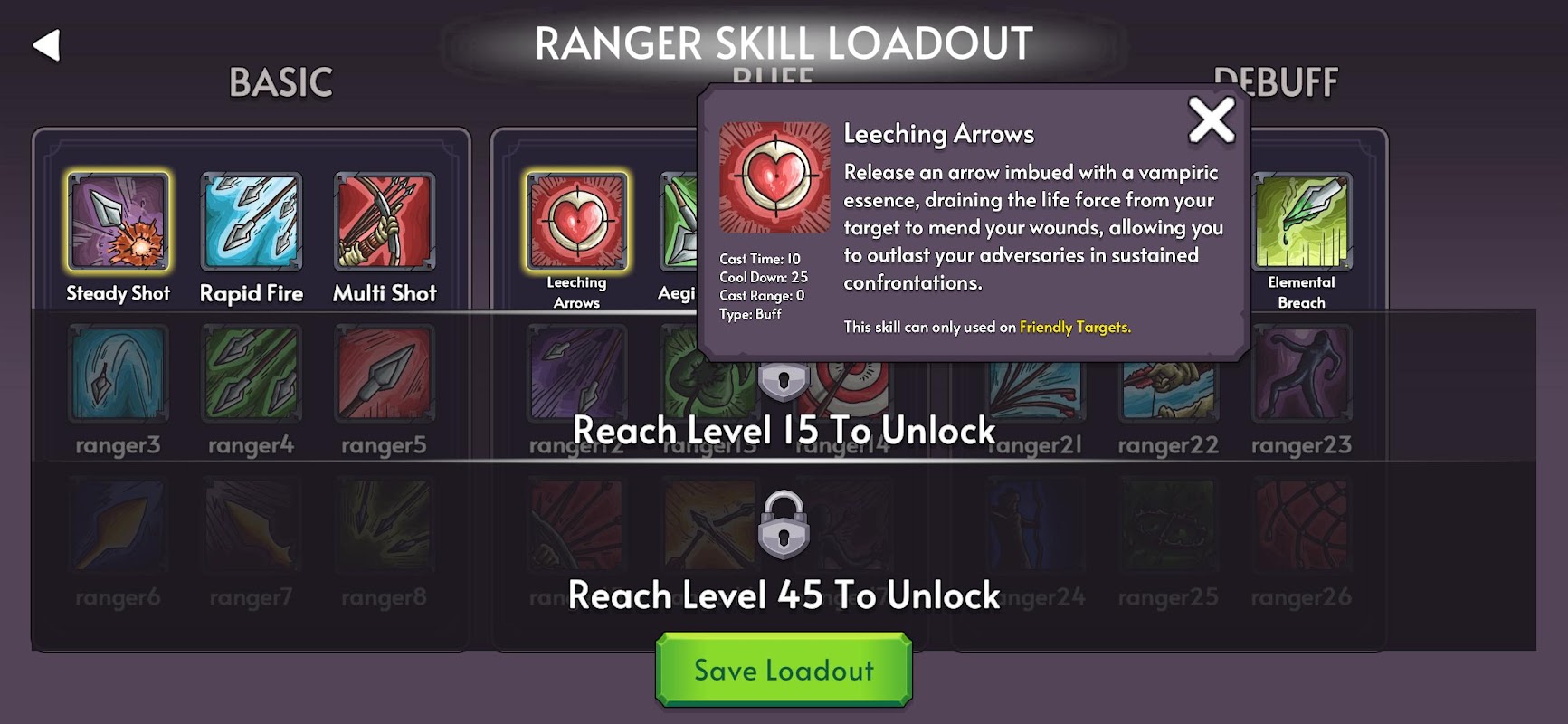The image size is (1568, 724).
Task: Tap the large Leeching Arrows tooltip image
Action: [774, 177]
